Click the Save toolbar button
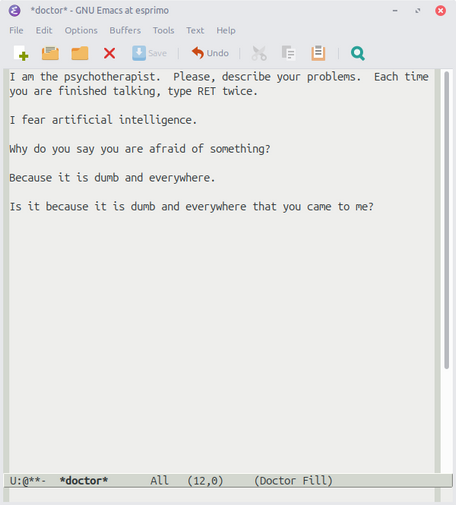This screenshot has height=505, width=456. tap(150, 53)
